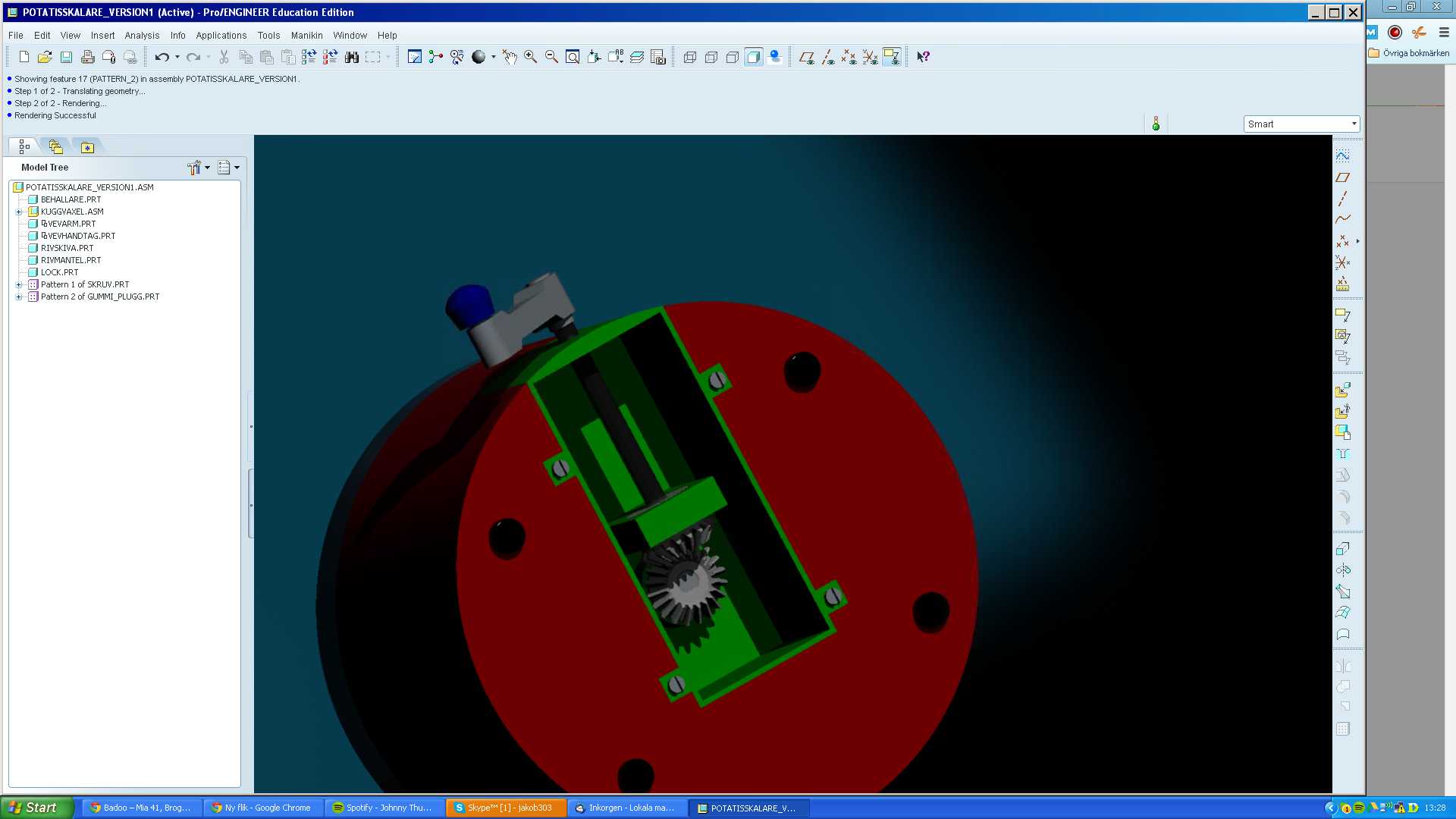Open a file using the folder icon
Image resolution: width=1456 pixels, height=819 pixels.
click(x=45, y=57)
